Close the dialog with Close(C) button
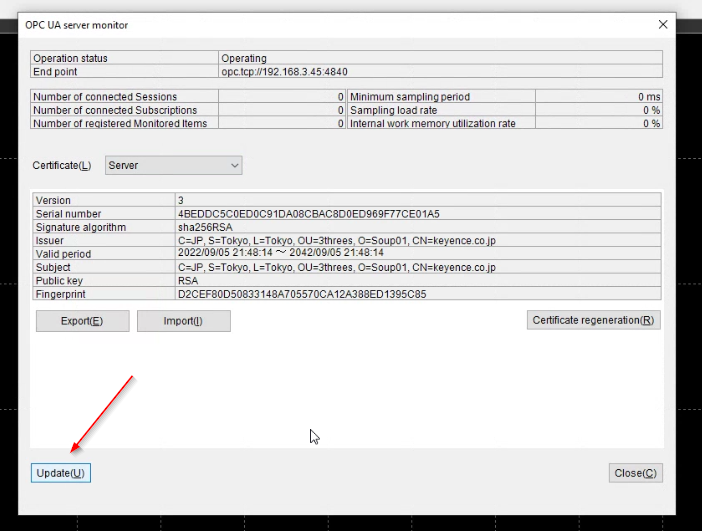The width and height of the screenshot is (702, 531). pyautogui.click(x=635, y=473)
